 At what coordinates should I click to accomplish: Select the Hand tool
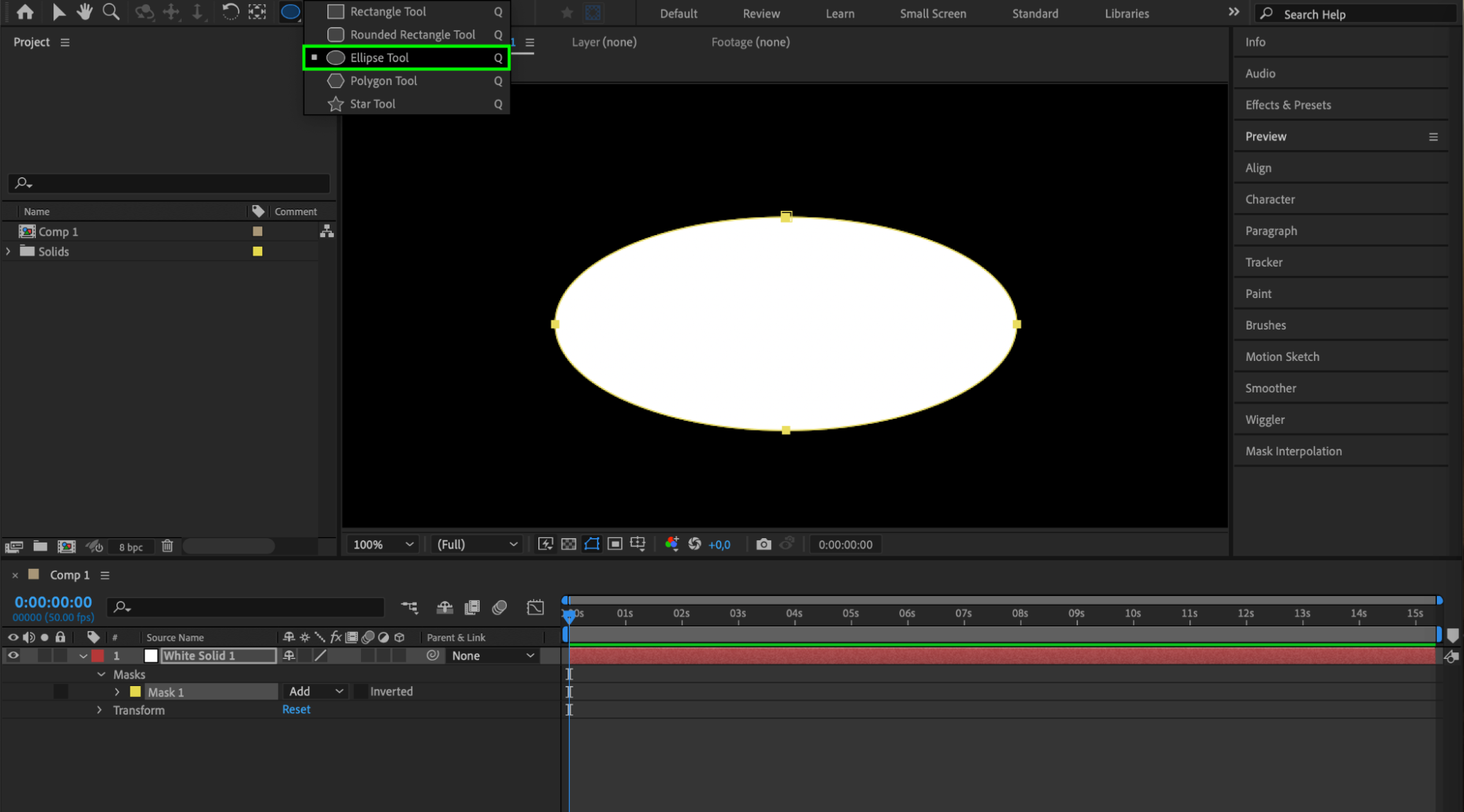[84, 12]
